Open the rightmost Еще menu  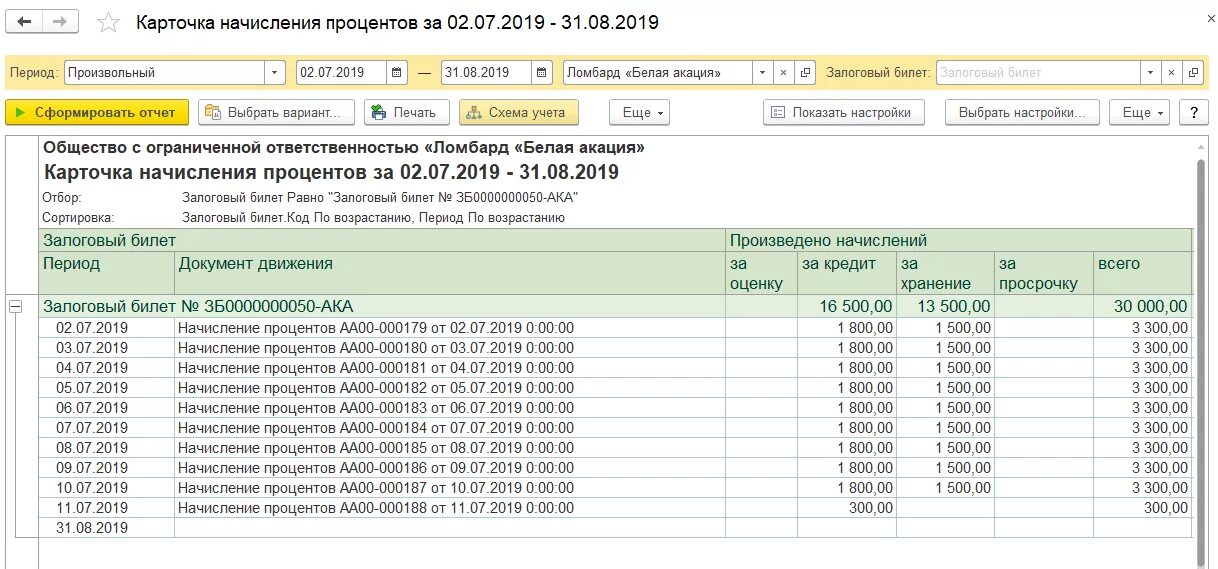(1143, 113)
